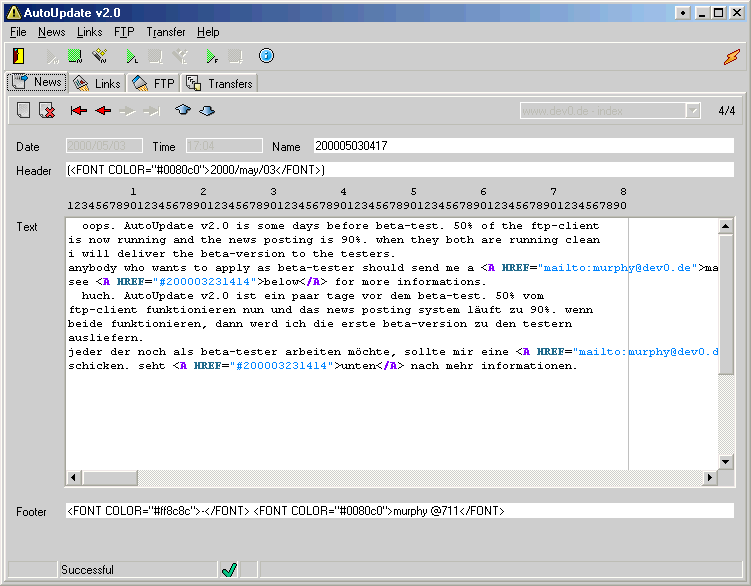Move the entry down with blue arrow
The height and width of the screenshot is (586, 751).
tap(207, 111)
